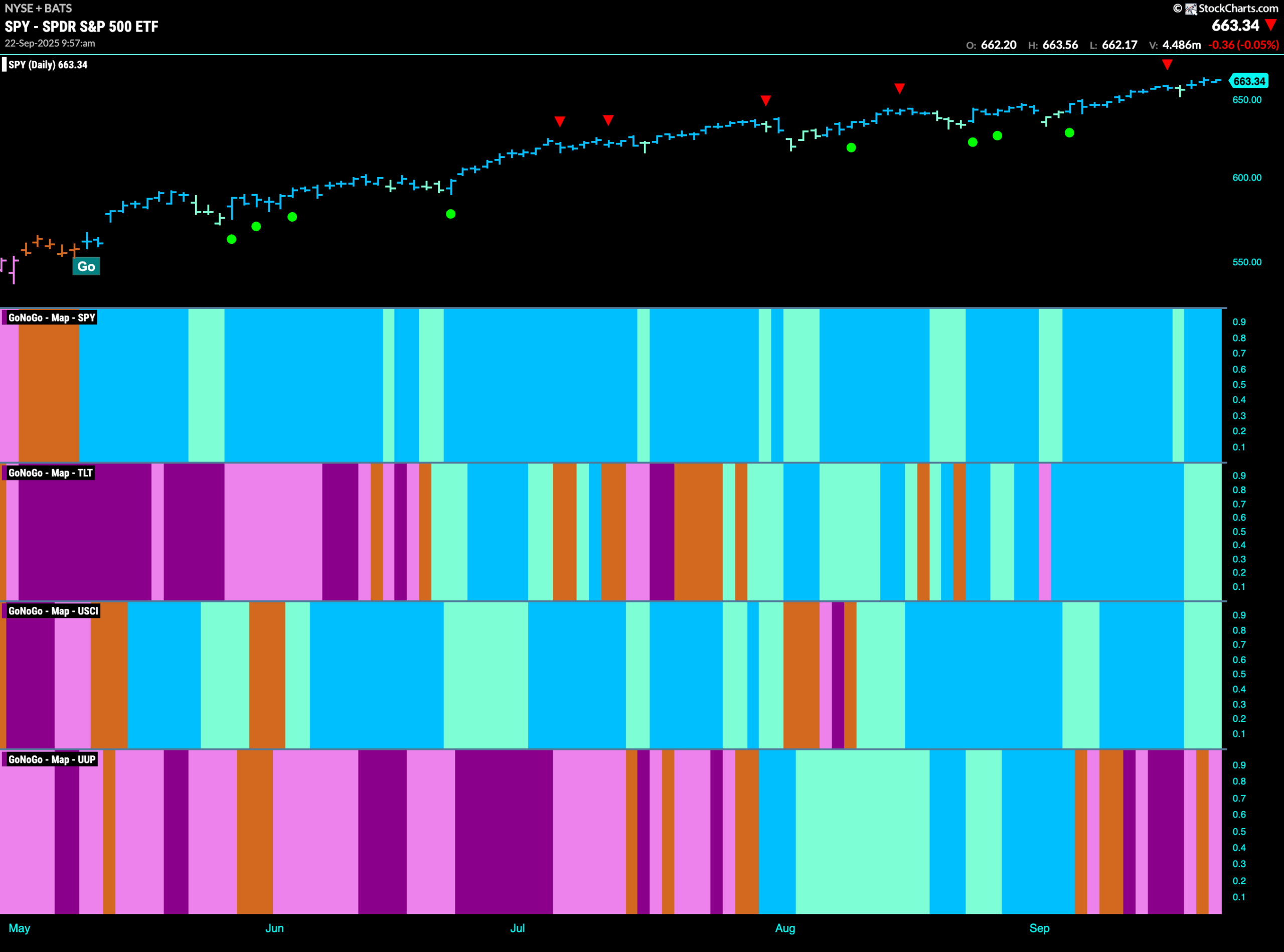1284x952 pixels.
Task: Select the GoNoGo - Map - SPY panel label
Action: point(51,318)
